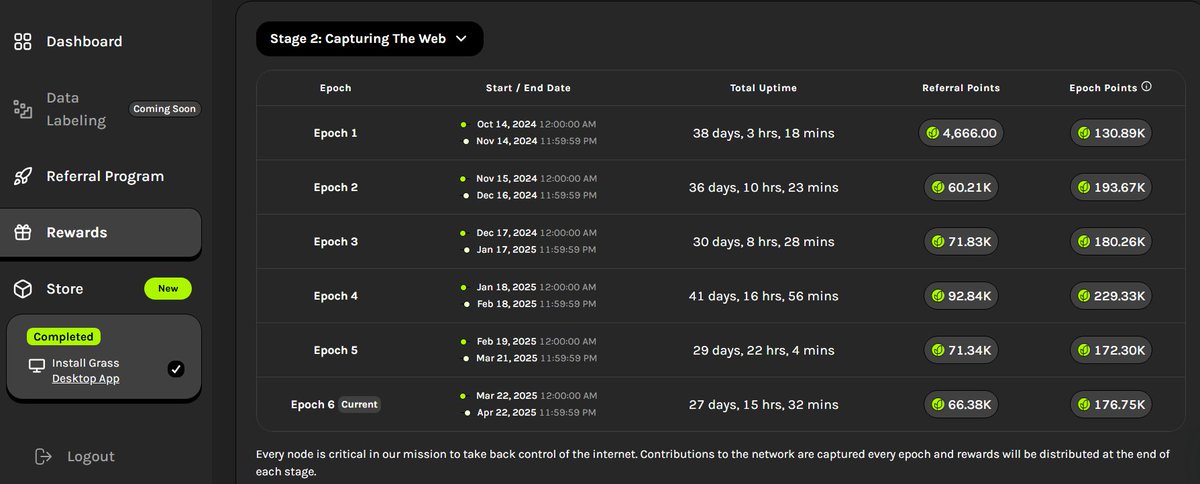
Task: Click the leaf icon in 229.33K badge
Action: click(x=1084, y=295)
